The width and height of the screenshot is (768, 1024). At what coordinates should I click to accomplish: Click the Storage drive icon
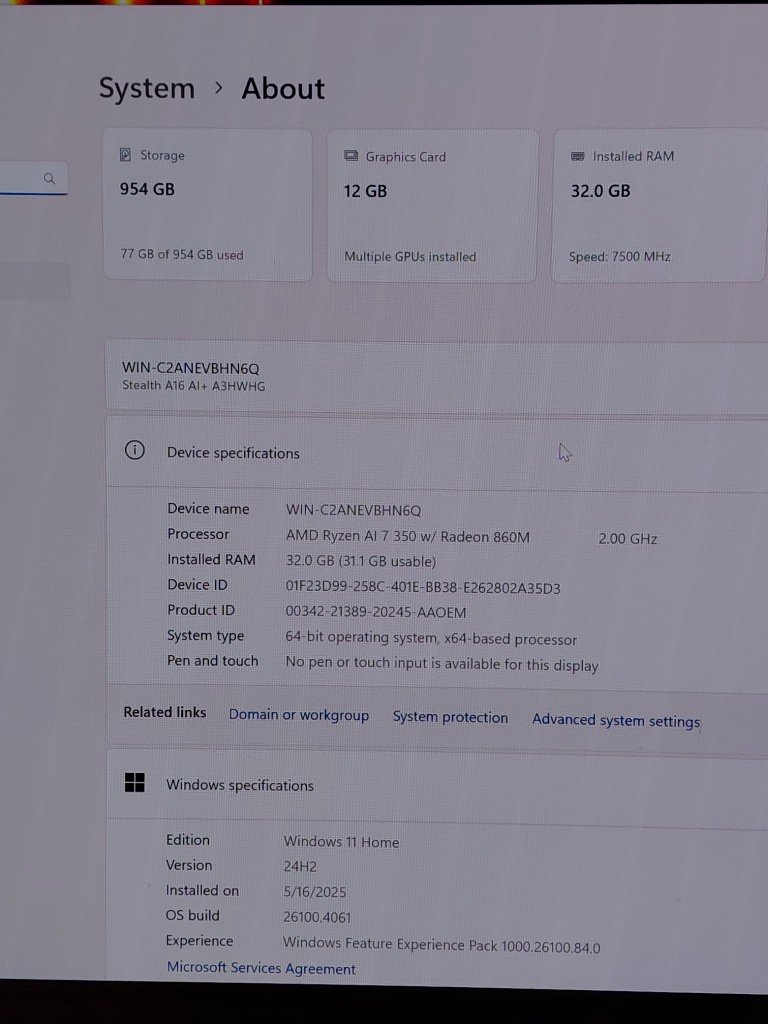click(x=126, y=155)
